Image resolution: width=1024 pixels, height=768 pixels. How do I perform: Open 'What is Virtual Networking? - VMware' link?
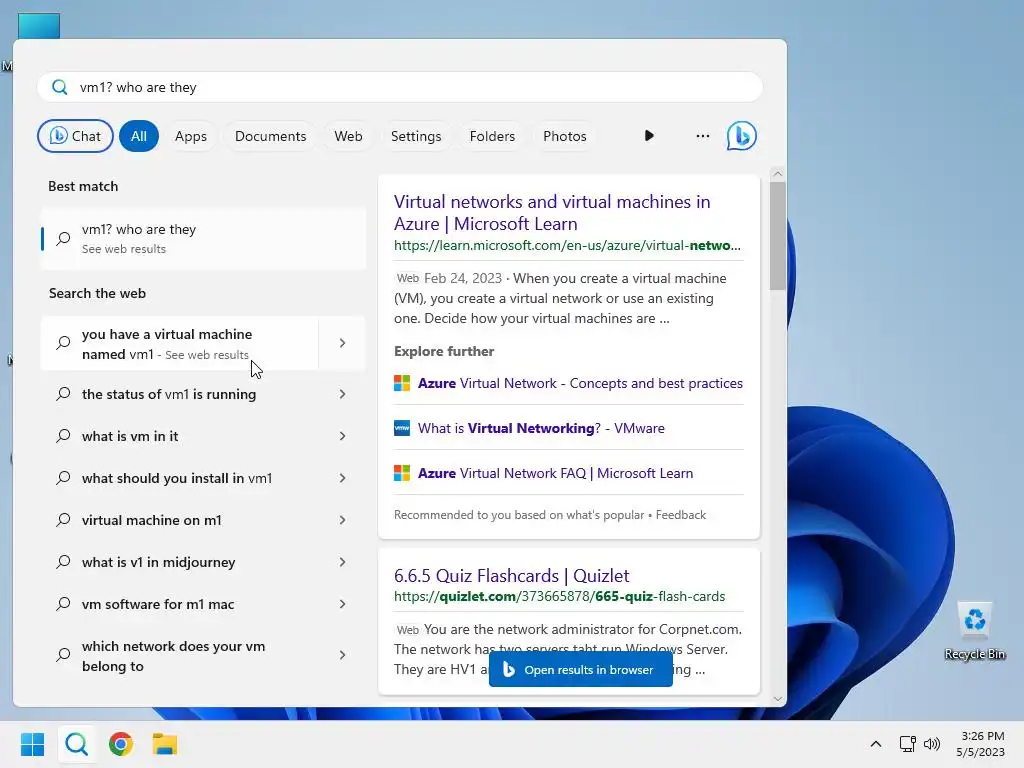[541, 428]
